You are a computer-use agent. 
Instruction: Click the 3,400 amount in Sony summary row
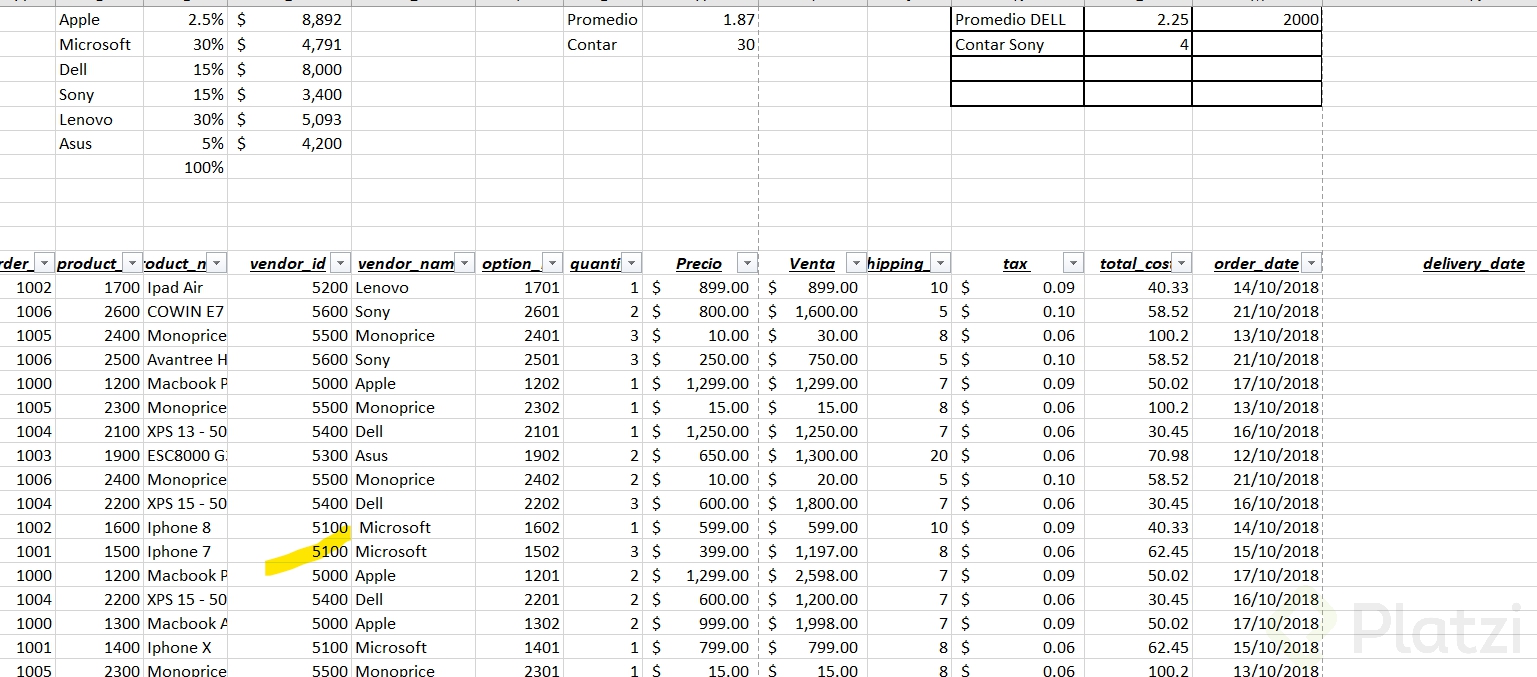(289, 94)
